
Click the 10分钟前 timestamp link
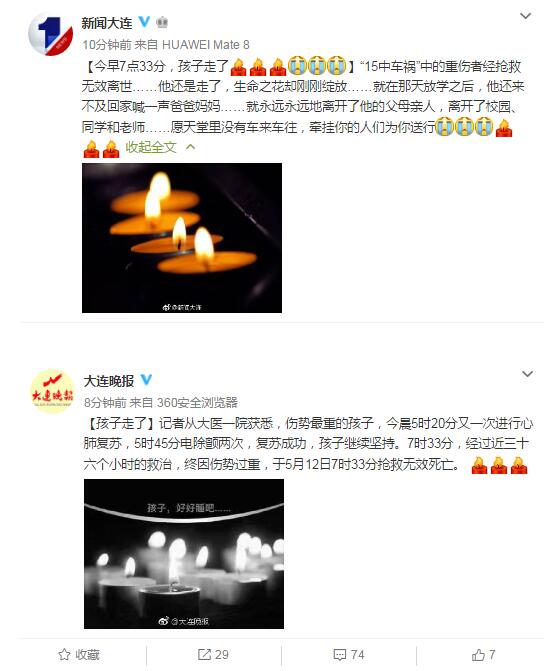click(107, 45)
